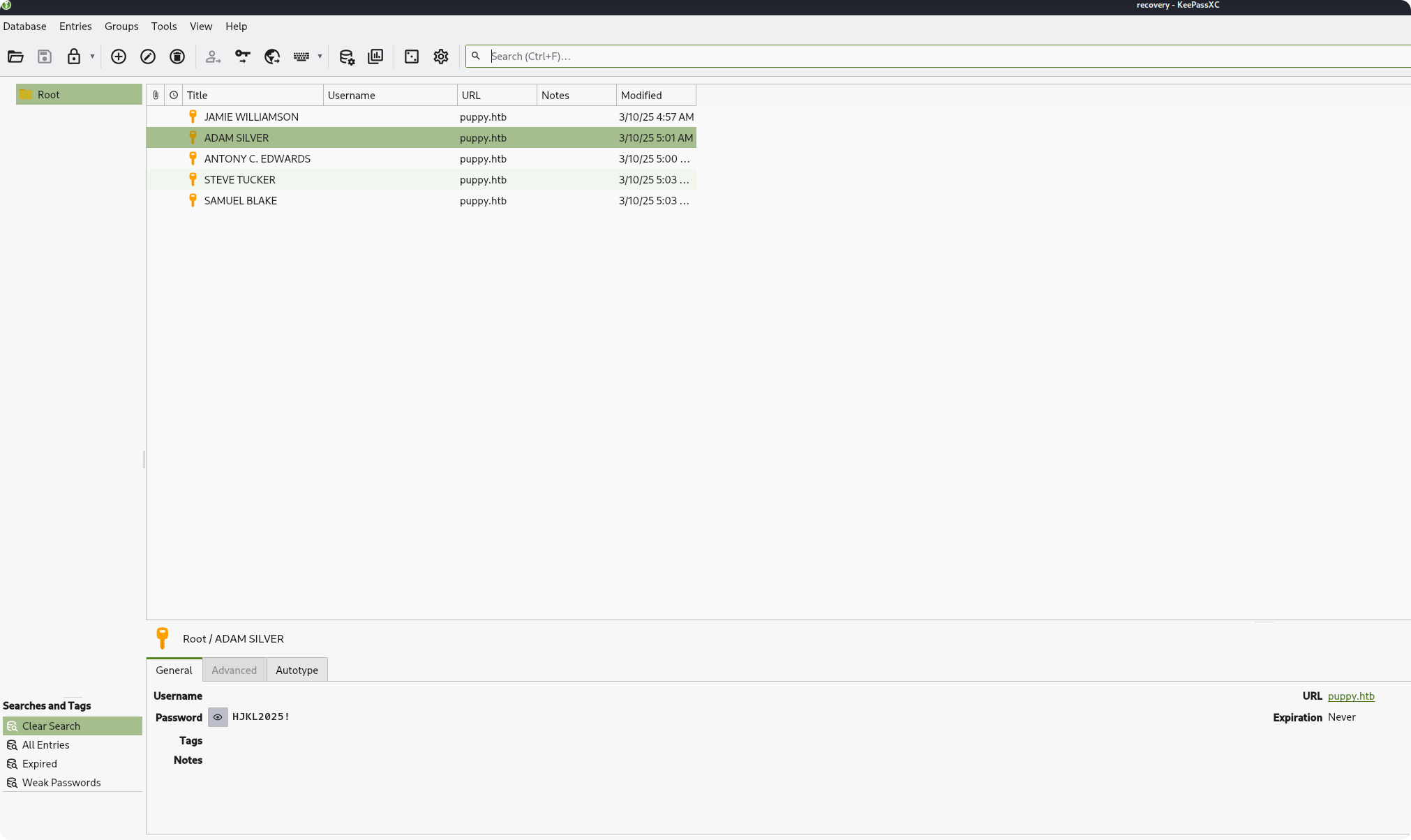
Task: Switch to the Autotype tab
Action: tap(297, 670)
